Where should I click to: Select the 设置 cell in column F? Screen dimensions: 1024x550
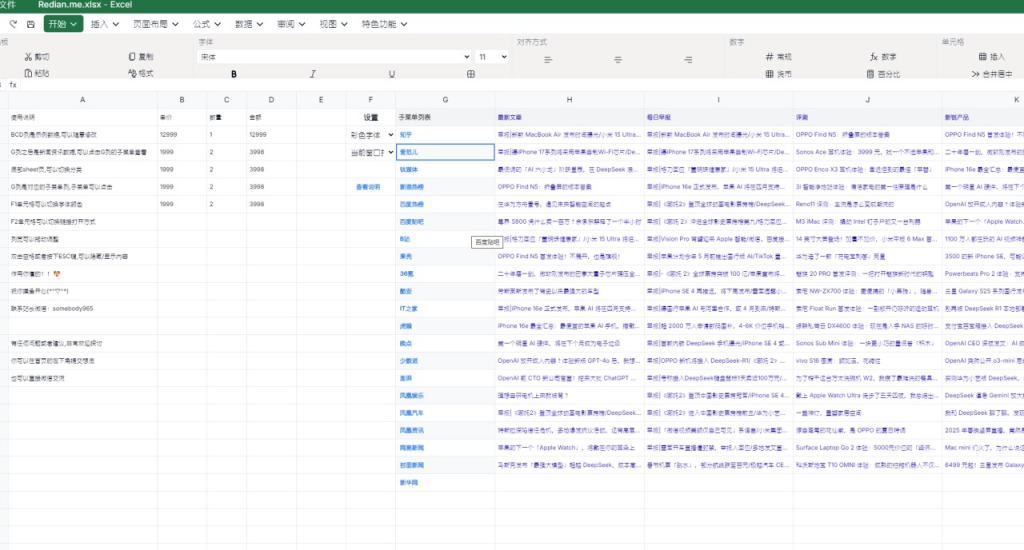click(x=370, y=118)
